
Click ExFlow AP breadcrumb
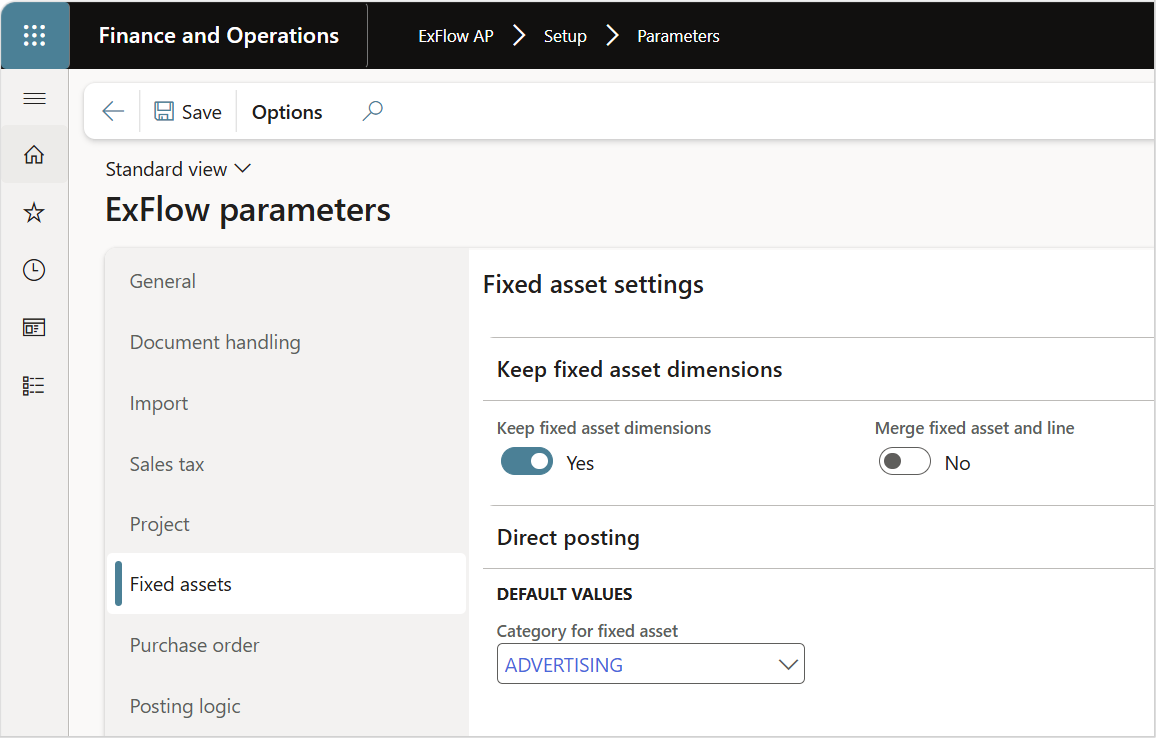click(456, 36)
